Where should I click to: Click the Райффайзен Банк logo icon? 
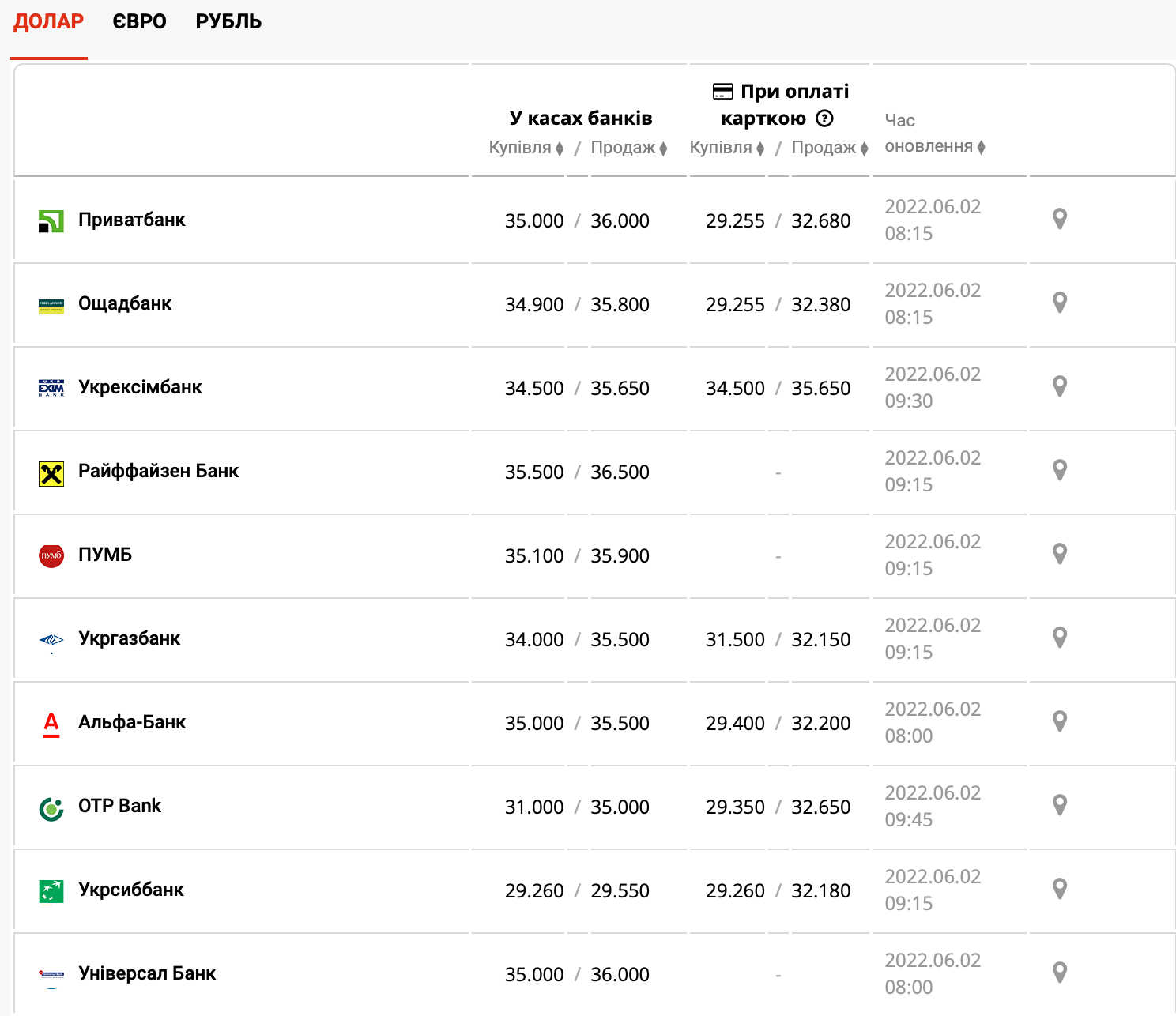(51, 473)
